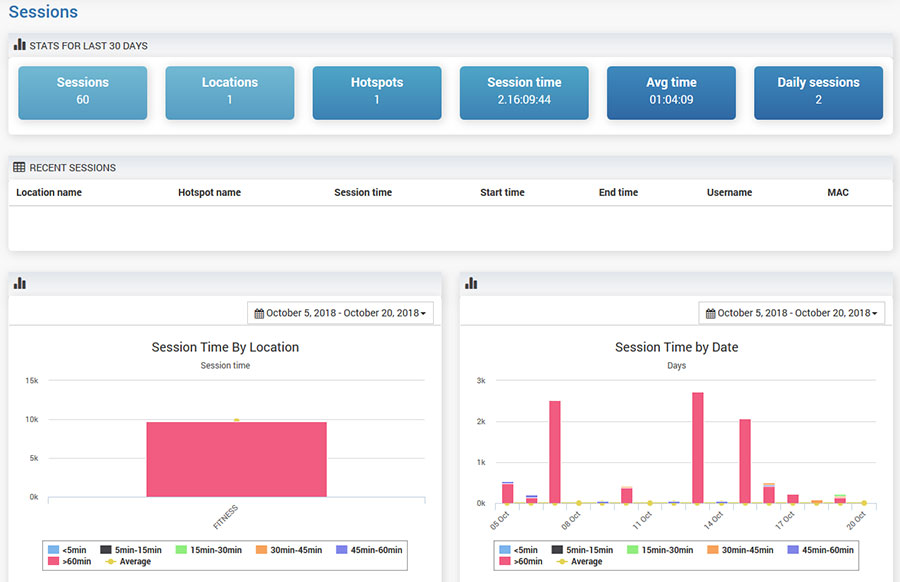Open date range dropdown for Date chart
The width and height of the screenshot is (900, 582).
791,314
